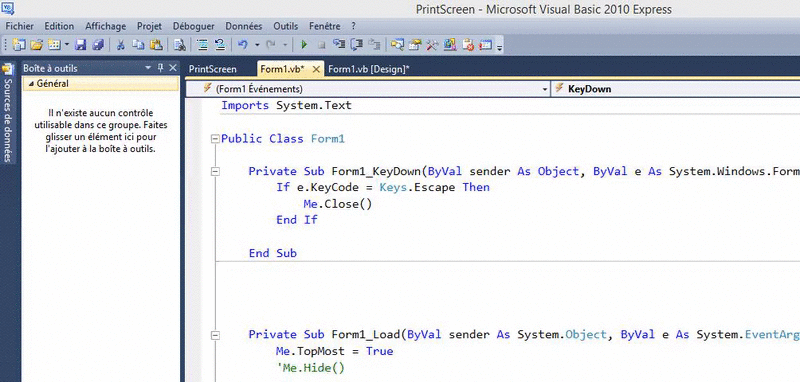Click the Keys.Escape text in code
The height and width of the screenshot is (382, 800).
[x=417, y=187]
